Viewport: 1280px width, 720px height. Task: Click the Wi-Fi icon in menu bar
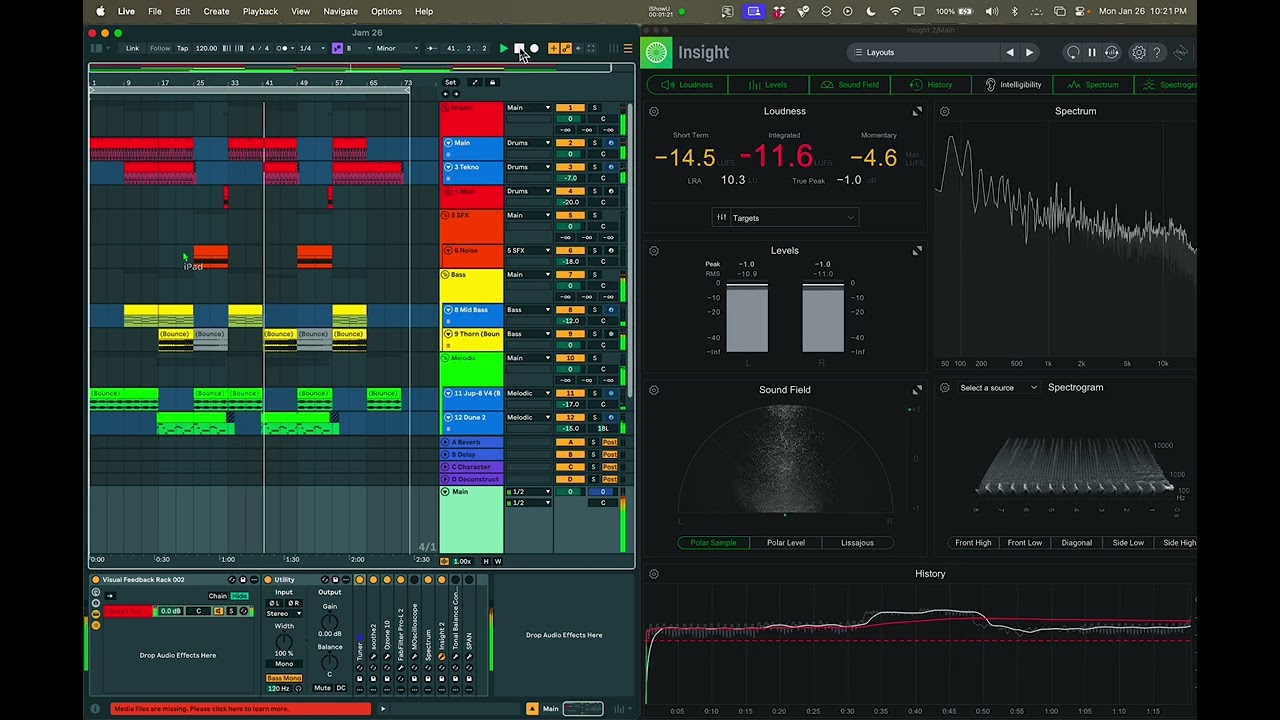[x=895, y=11]
